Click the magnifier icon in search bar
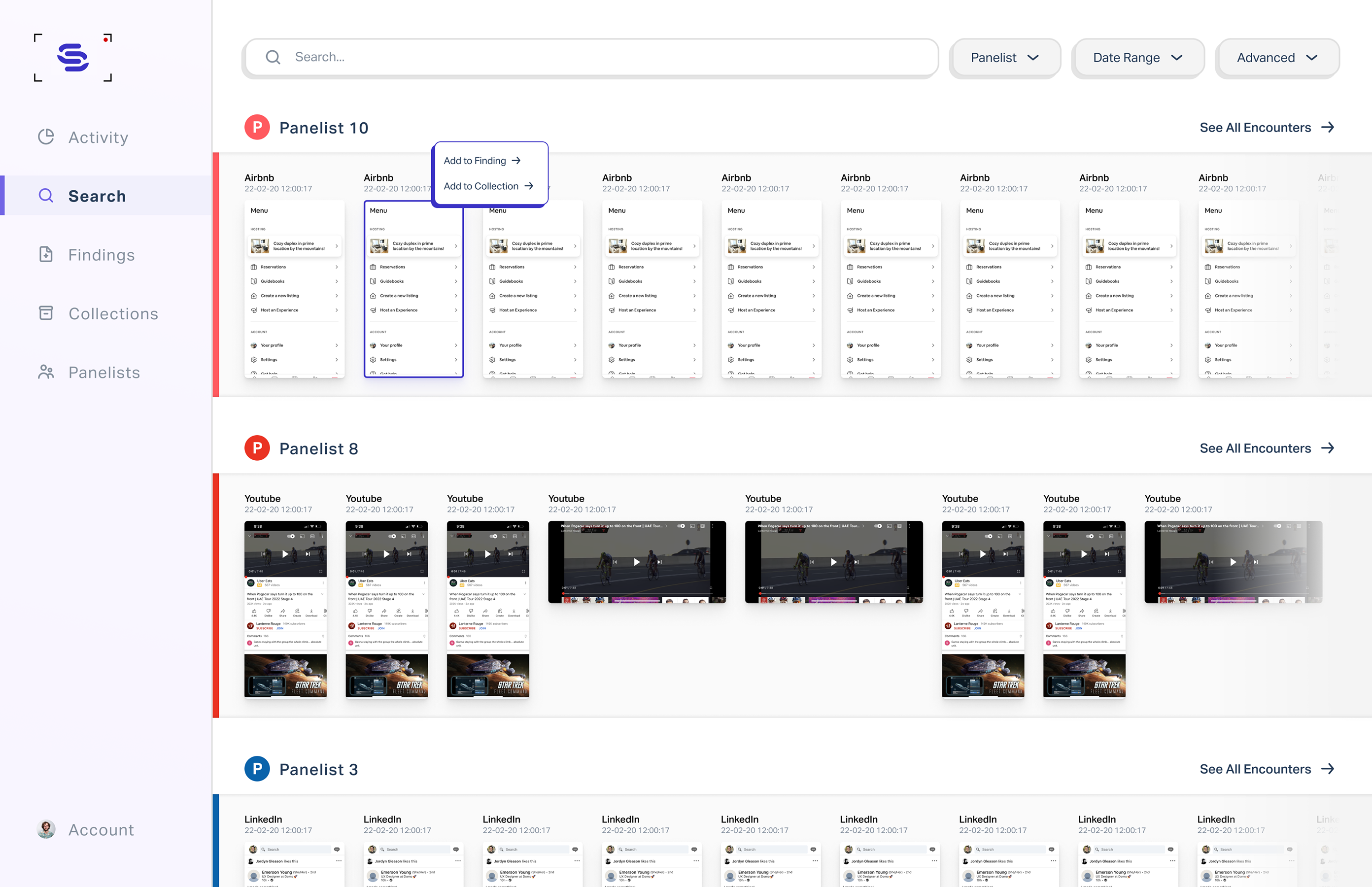Image resolution: width=1372 pixels, height=887 pixels. (273, 57)
